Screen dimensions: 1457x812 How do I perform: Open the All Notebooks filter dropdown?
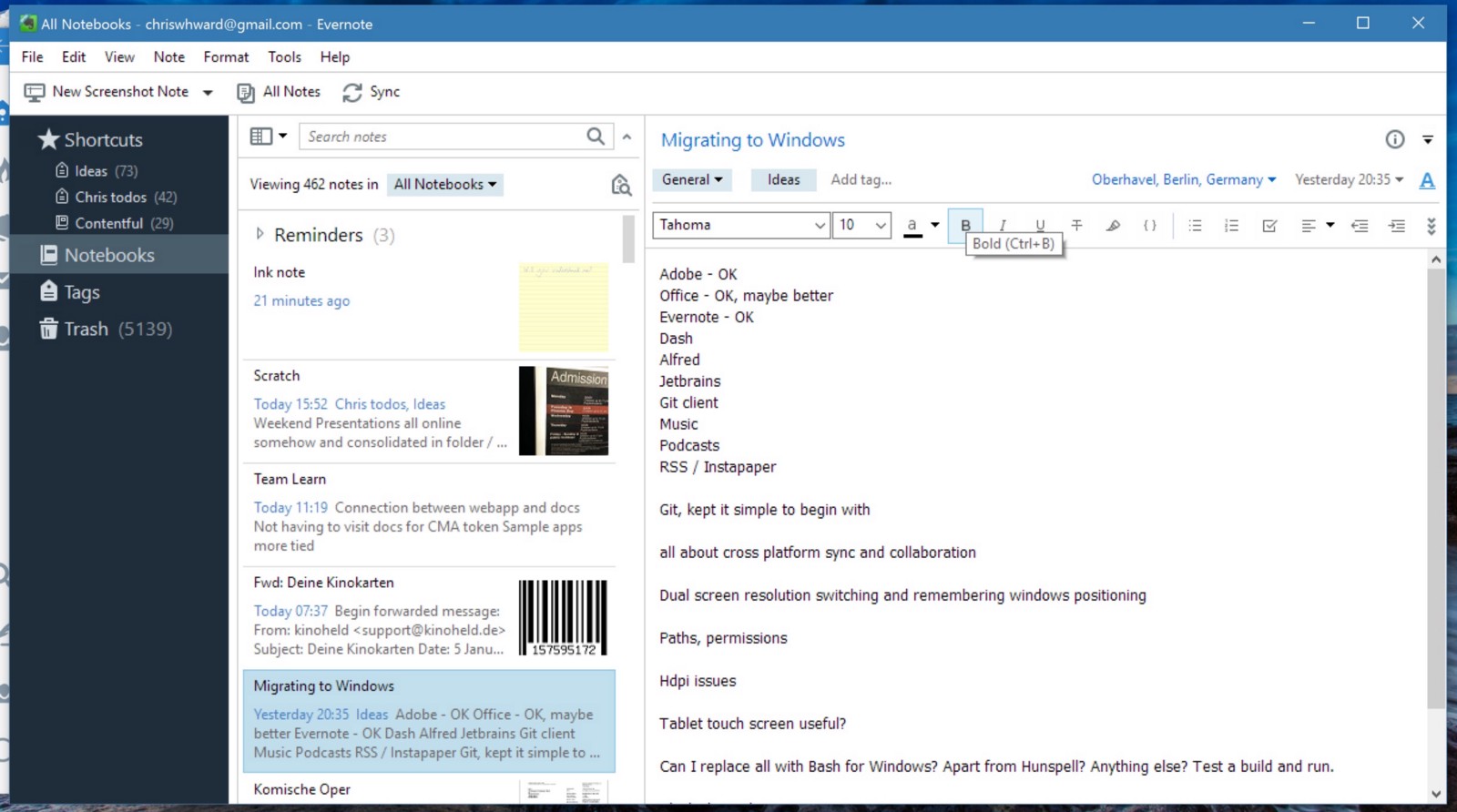[x=445, y=184]
